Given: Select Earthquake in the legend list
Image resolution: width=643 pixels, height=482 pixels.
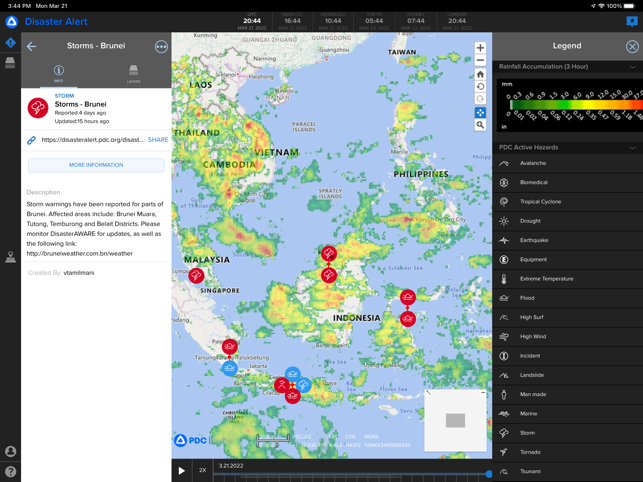Looking at the screenshot, I should 568,240.
